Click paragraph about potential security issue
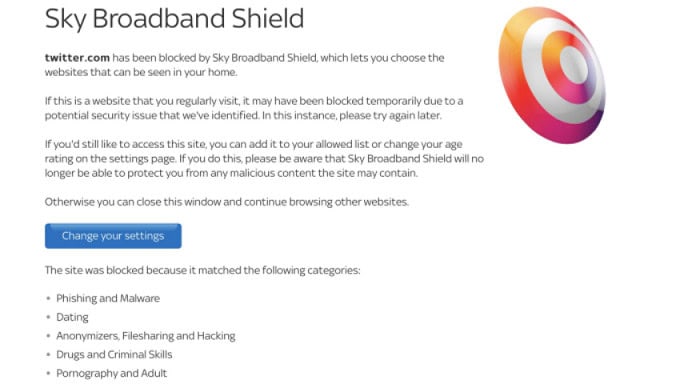700x384 pixels. (254, 108)
